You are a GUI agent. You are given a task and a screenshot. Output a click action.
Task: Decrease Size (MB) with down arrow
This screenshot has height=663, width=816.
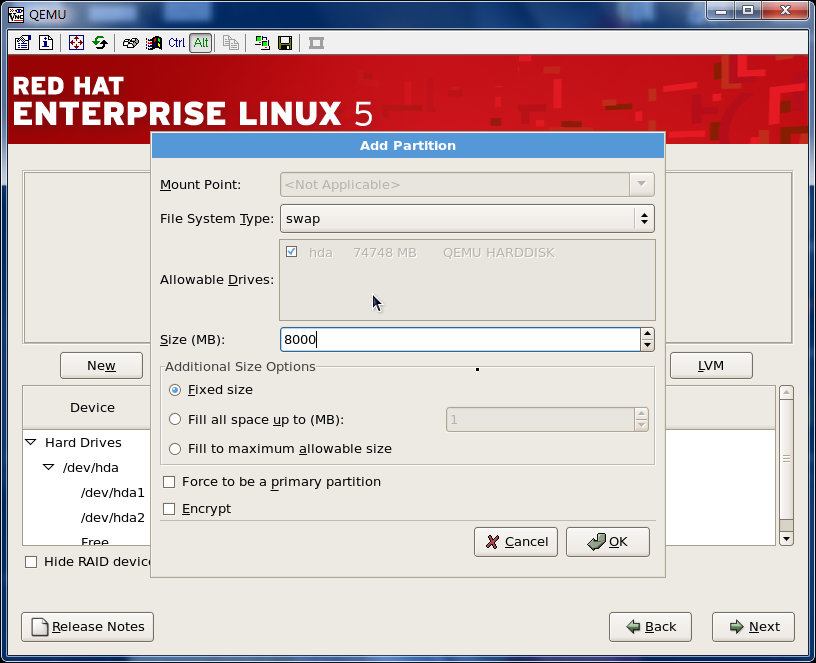point(647,345)
